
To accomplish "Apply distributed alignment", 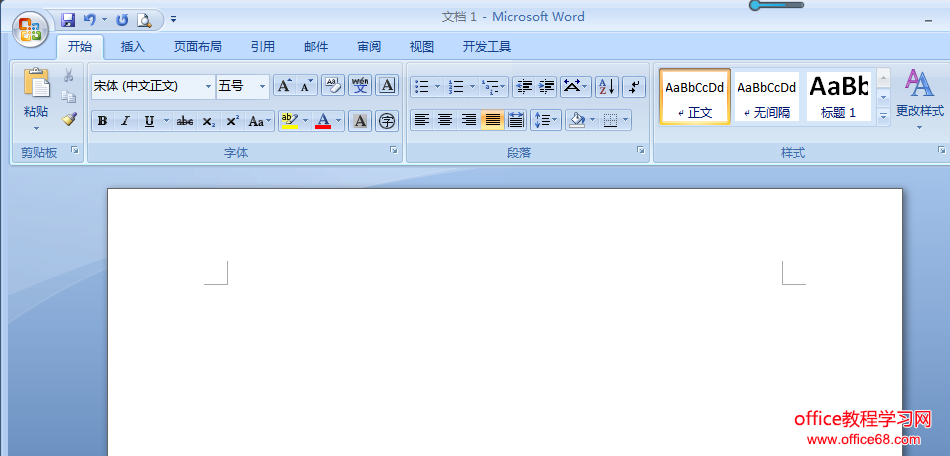I will pos(516,120).
